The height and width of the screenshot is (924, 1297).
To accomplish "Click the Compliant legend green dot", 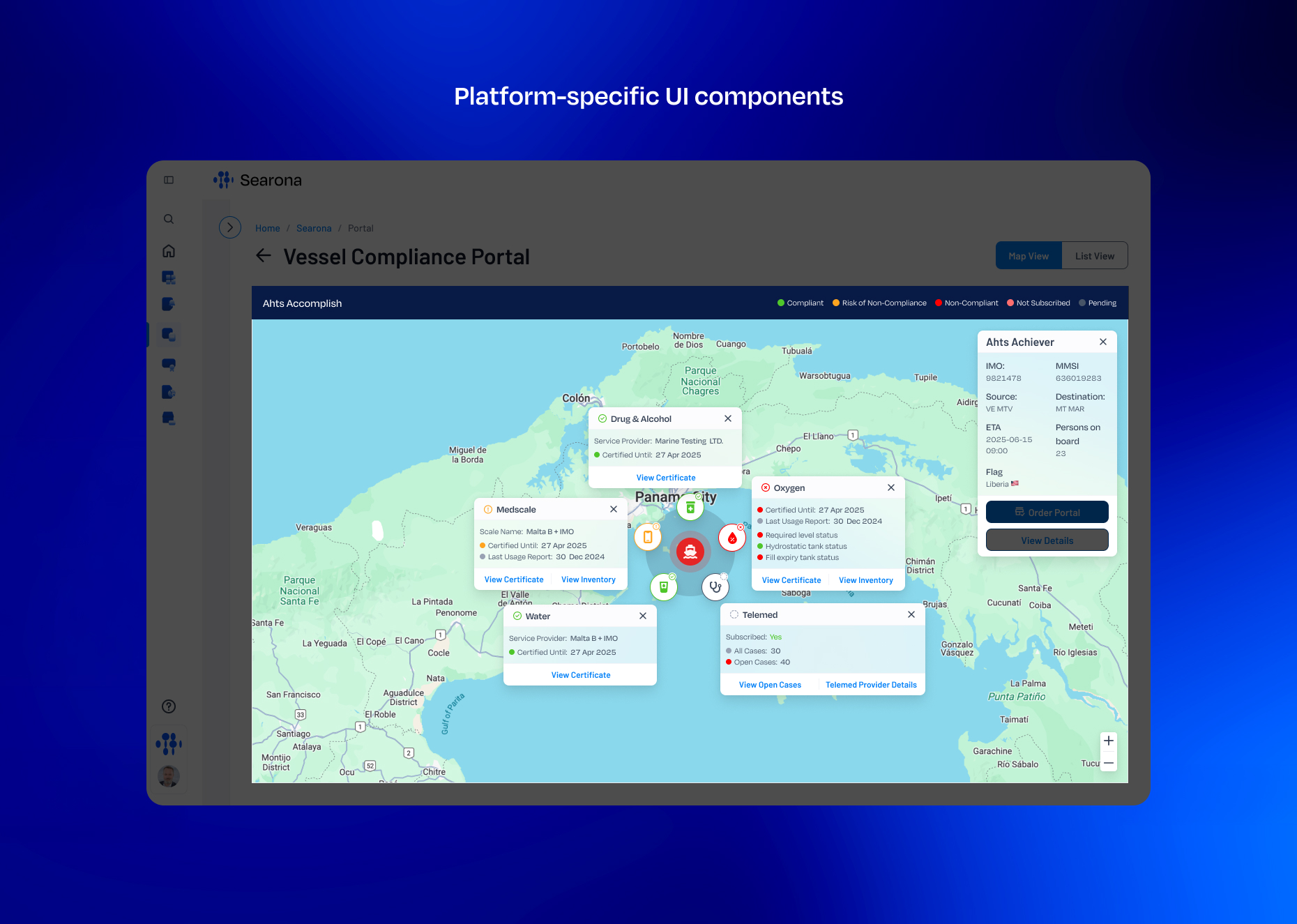I will (x=781, y=303).
